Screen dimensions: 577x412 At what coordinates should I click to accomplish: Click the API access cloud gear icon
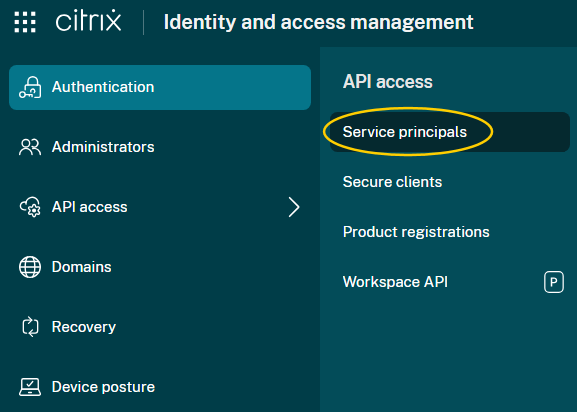30,207
